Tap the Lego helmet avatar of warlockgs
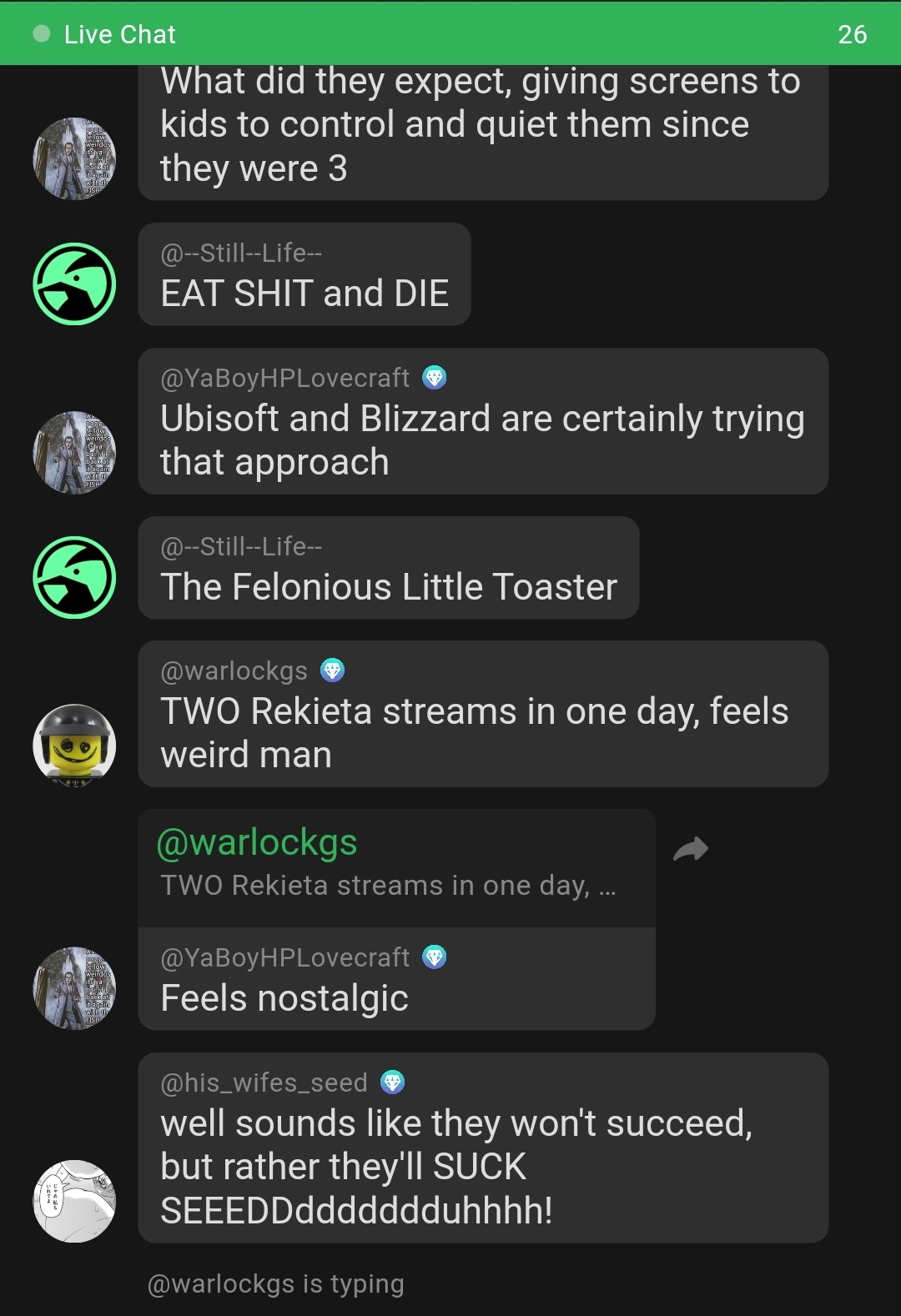901x1316 pixels. tap(74, 745)
